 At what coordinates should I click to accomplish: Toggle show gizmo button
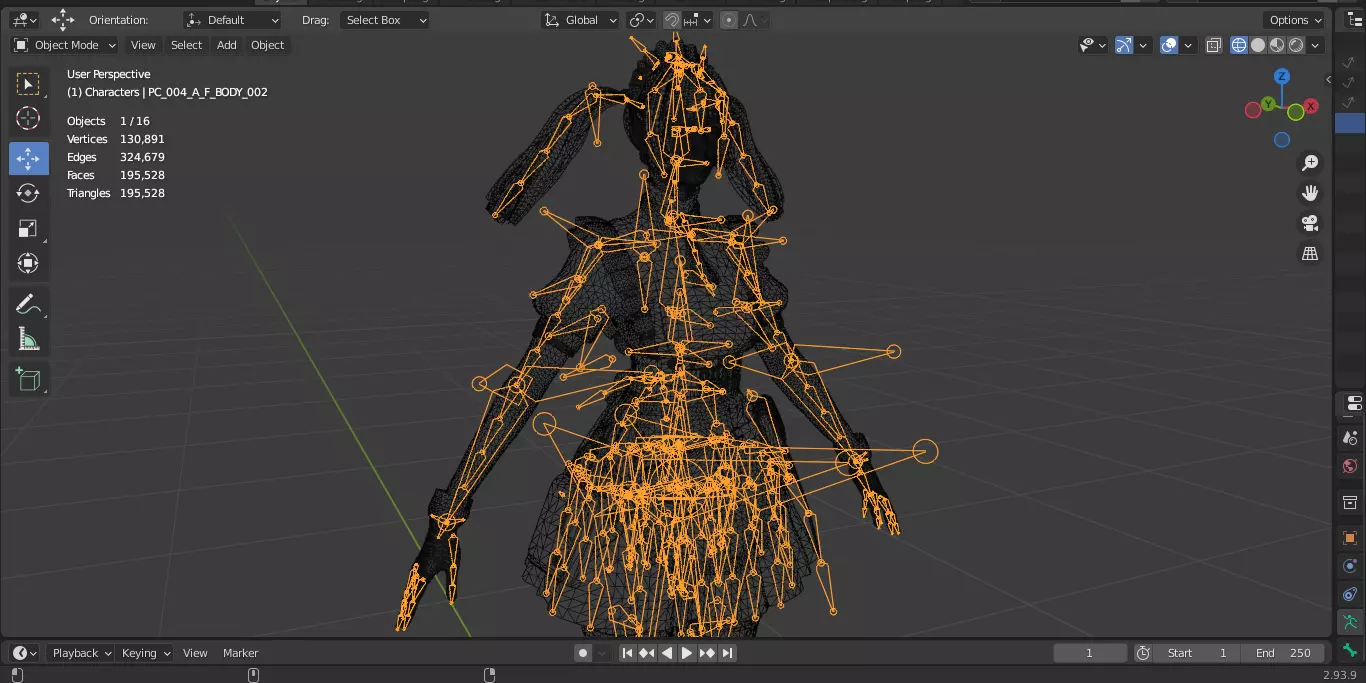tap(1124, 45)
